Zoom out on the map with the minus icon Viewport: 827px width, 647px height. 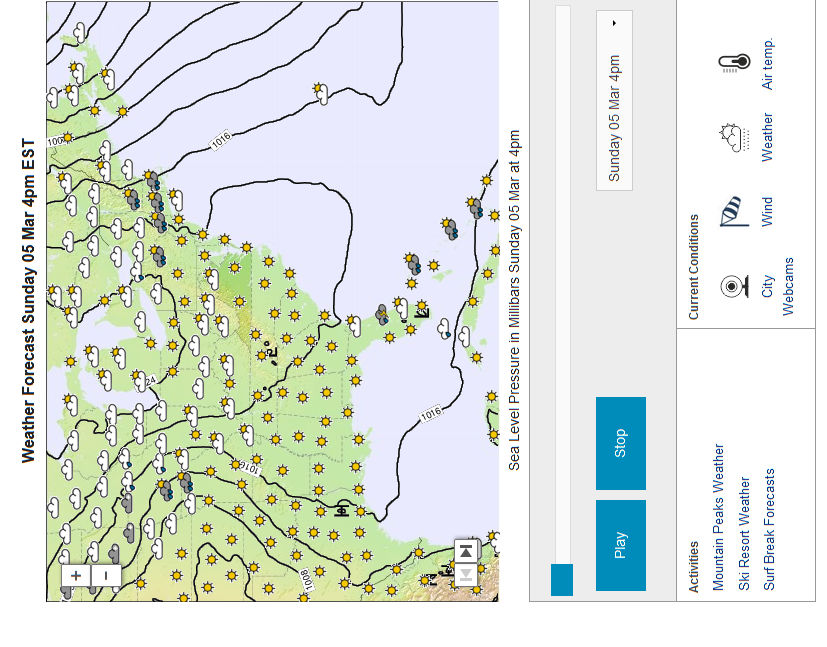(105, 575)
